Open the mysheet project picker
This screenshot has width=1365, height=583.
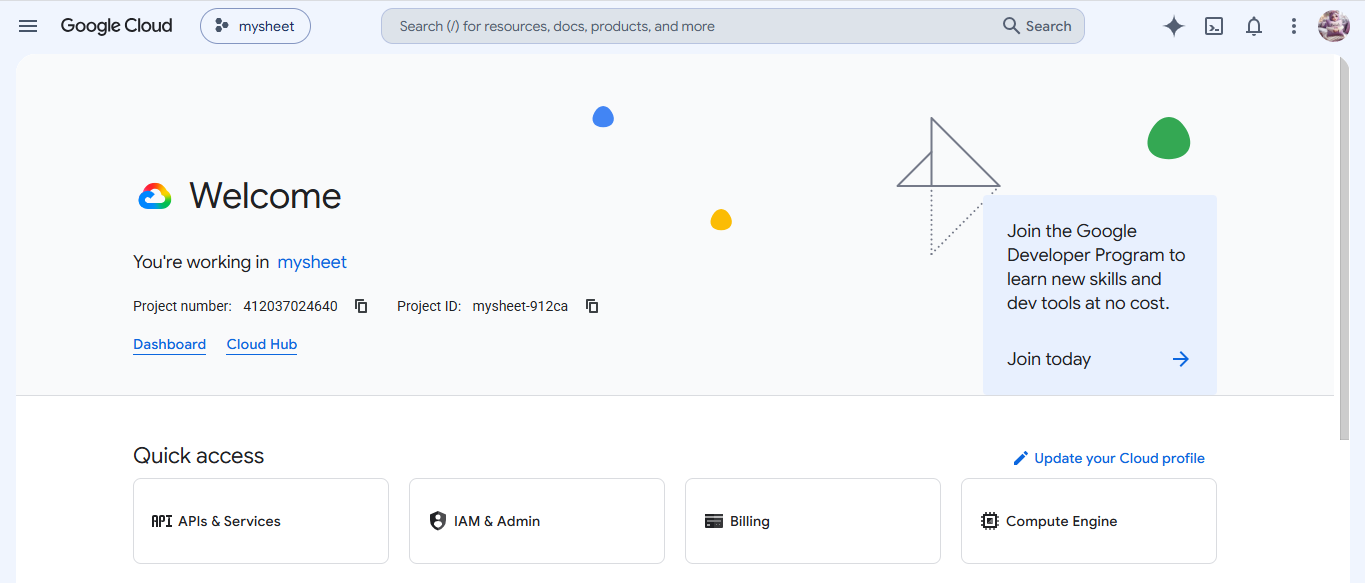[x=255, y=26]
